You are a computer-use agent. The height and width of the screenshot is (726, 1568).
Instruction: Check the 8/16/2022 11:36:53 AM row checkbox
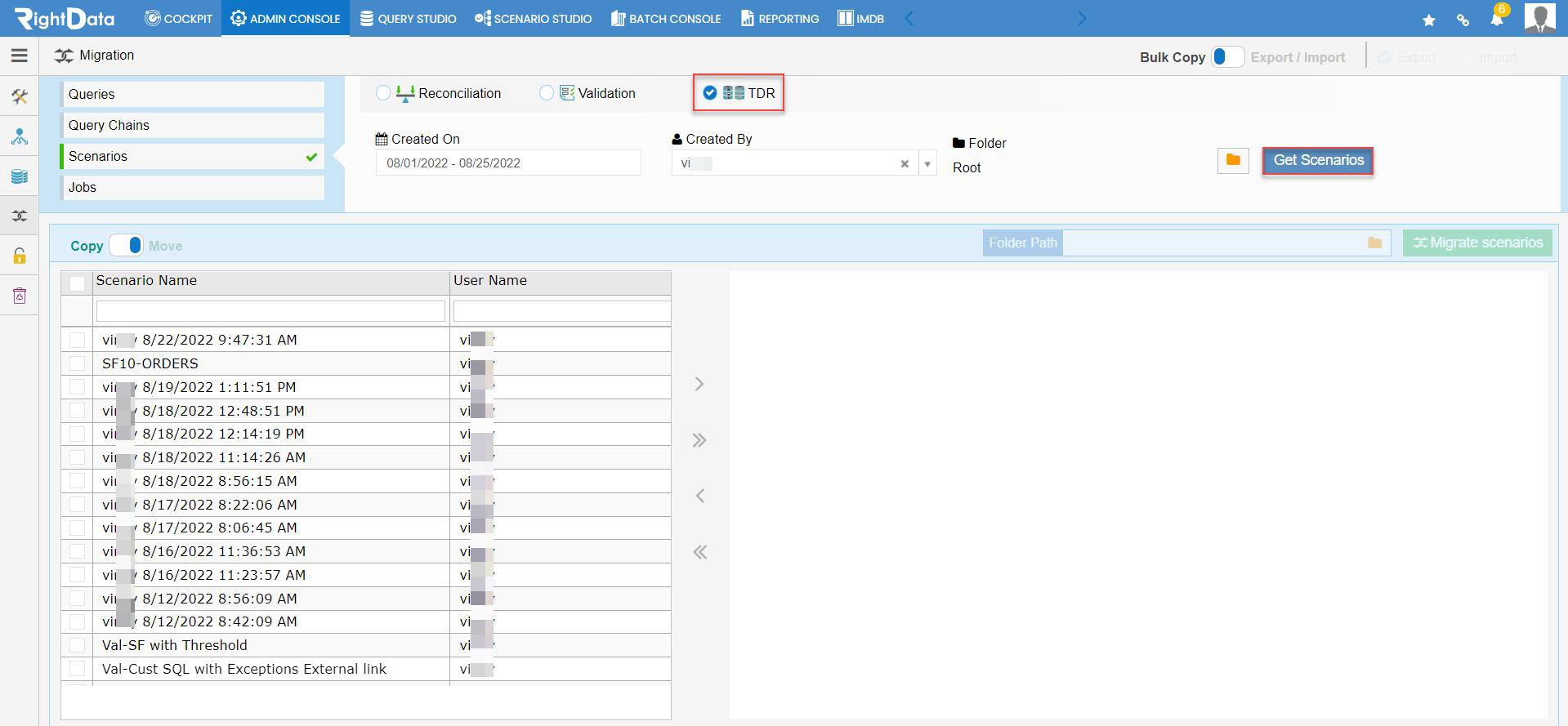pyautogui.click(x=78, y=551)
